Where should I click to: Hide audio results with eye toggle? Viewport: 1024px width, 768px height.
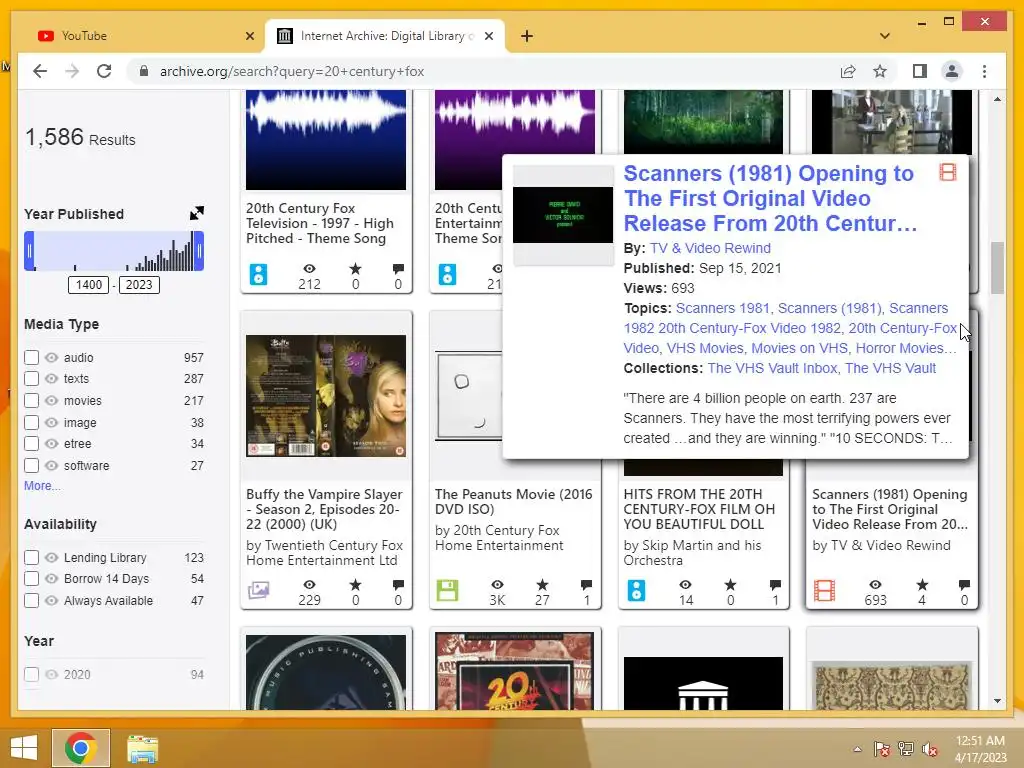(52, 357)
